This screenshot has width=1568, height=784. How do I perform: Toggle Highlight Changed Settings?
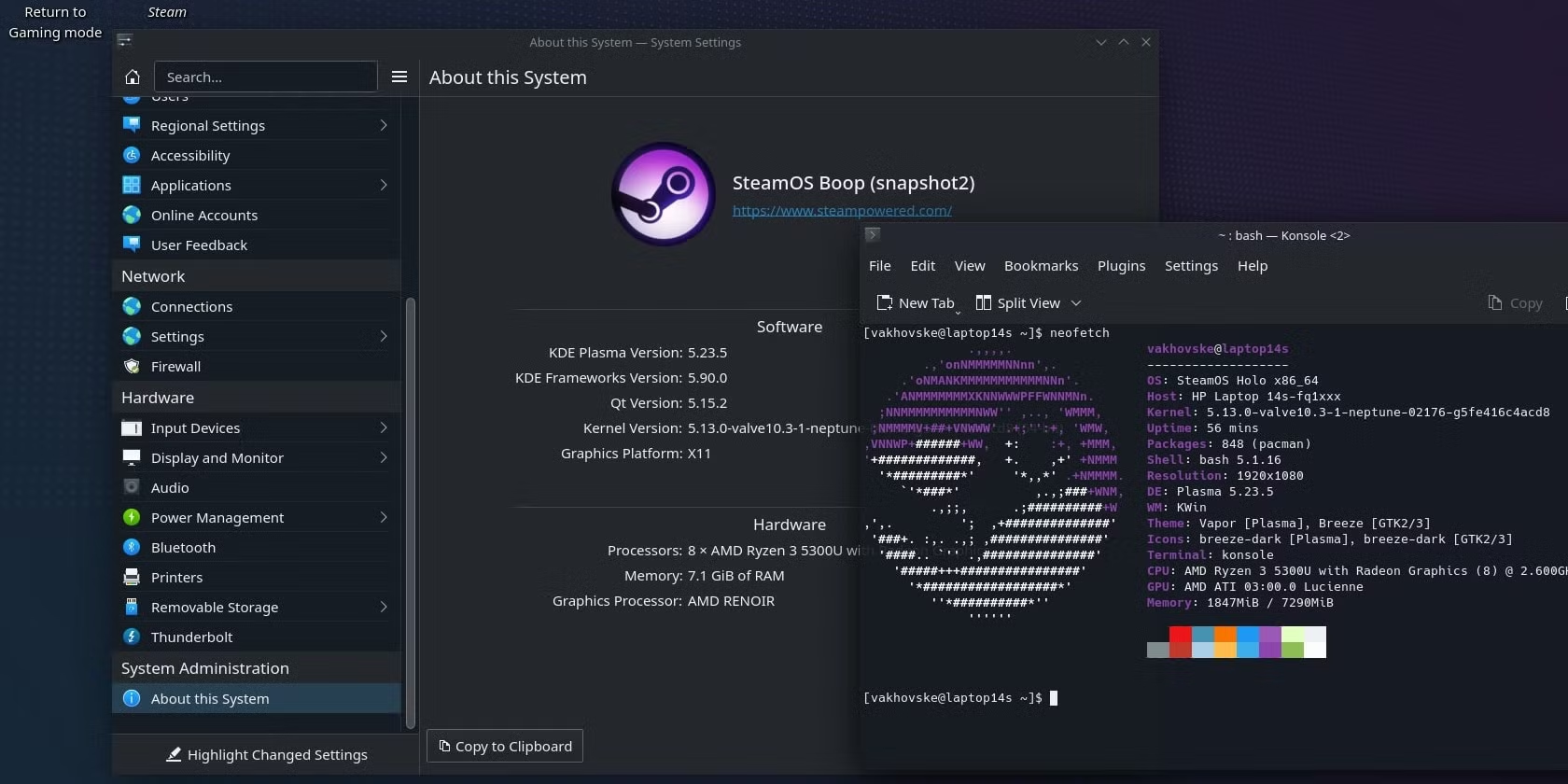(x=266, y=754)
